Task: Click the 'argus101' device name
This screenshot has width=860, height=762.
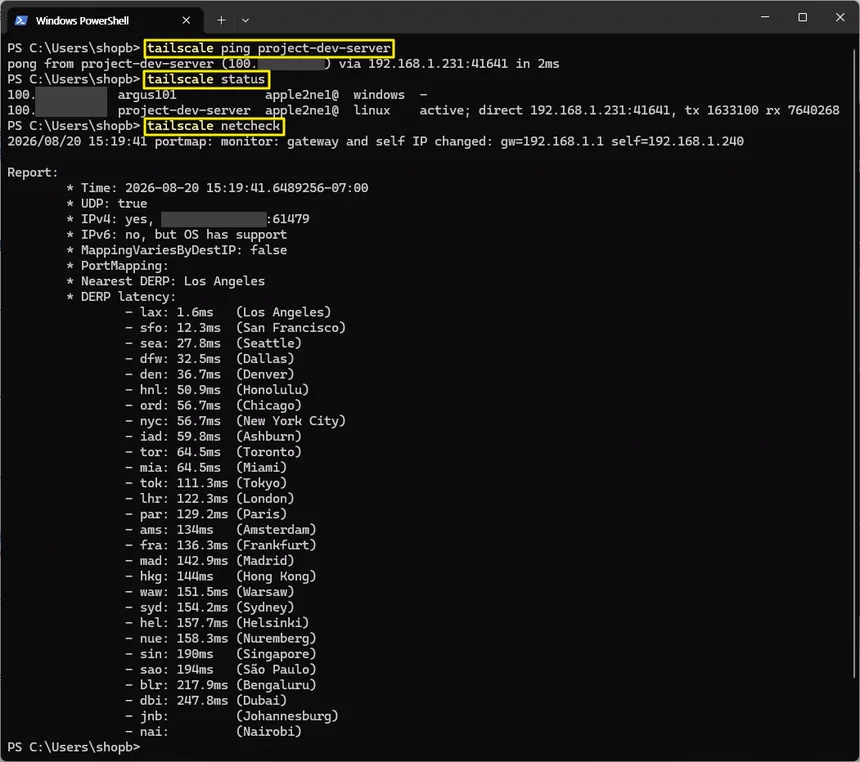Action: pos(147,95)
